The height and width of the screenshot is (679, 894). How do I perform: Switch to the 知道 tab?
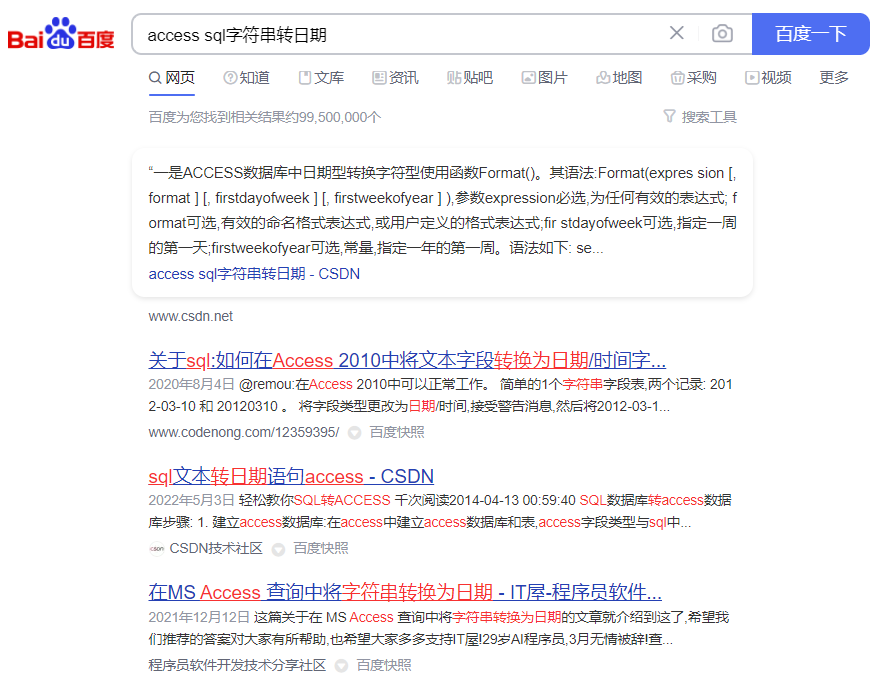tap(246, 78)
